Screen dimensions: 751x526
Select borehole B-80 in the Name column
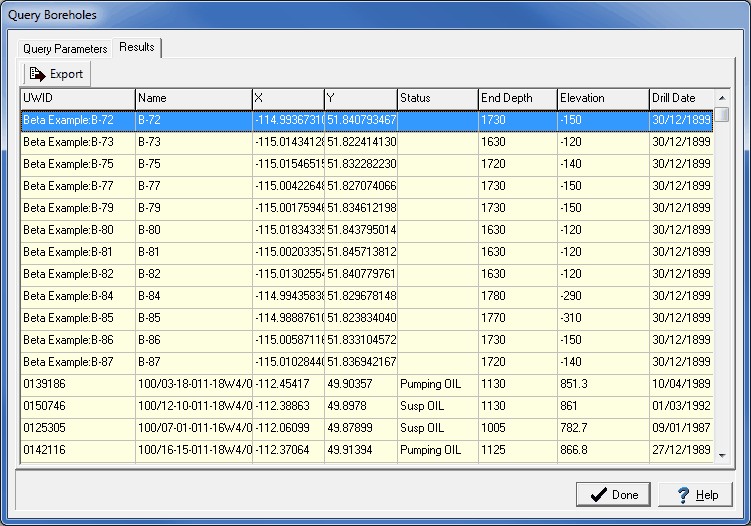pyautogui.click(x=193, y=230)
